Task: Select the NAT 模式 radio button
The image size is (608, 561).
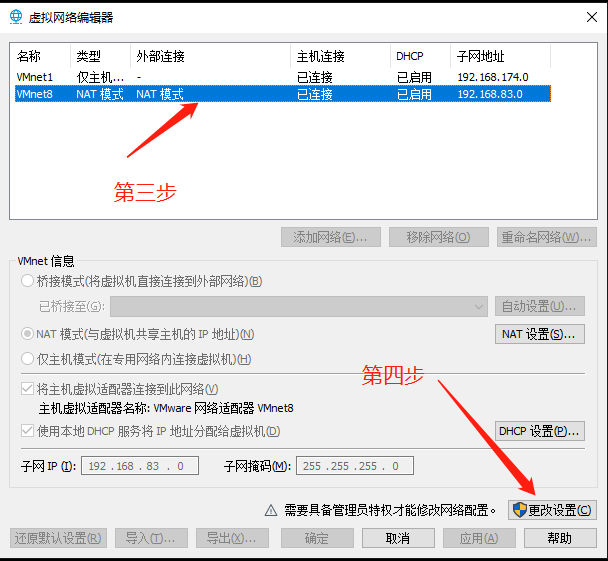Action: (28, 334)
